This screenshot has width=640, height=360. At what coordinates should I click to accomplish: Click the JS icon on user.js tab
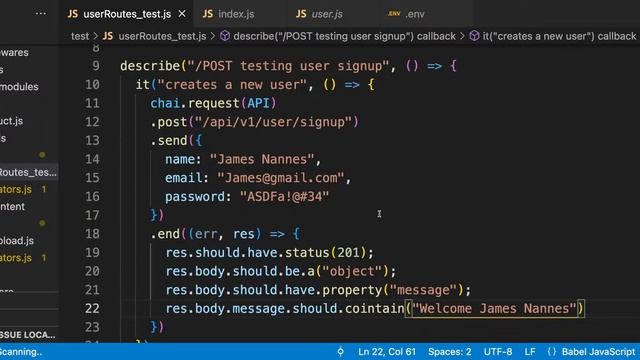click(301, 14)
